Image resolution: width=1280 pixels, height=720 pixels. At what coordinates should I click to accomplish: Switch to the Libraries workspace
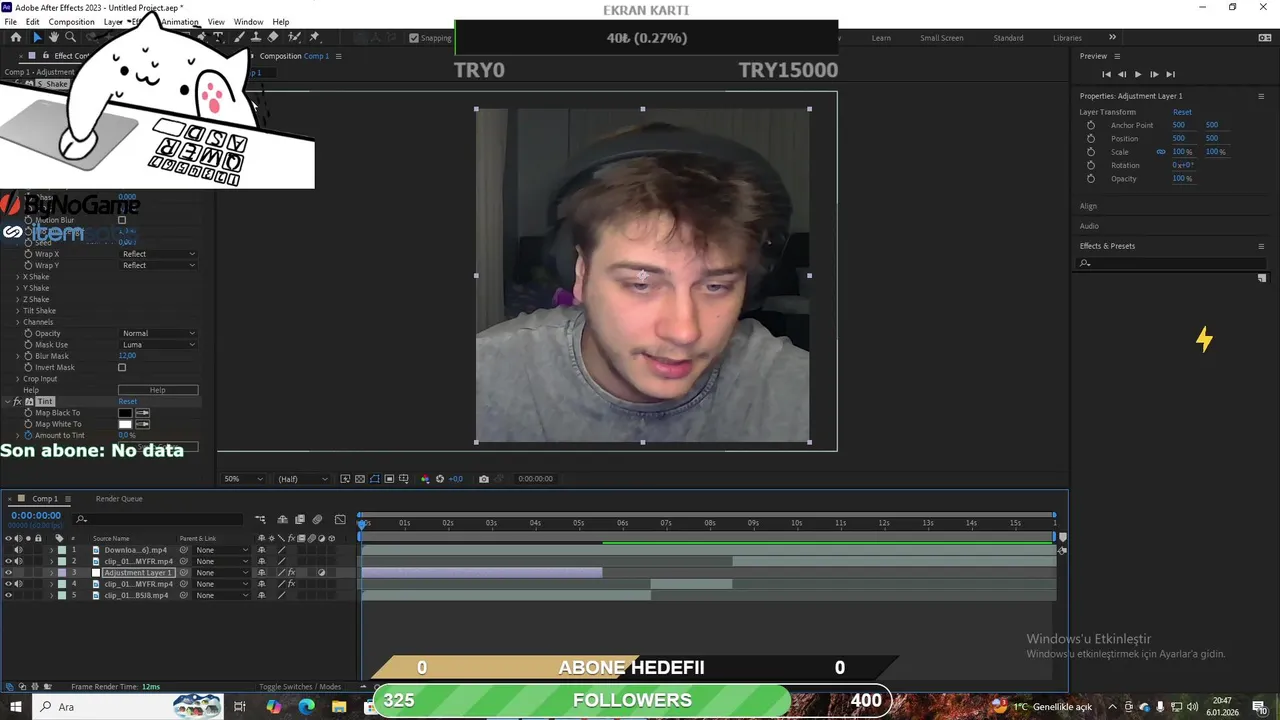pos(1067,38)
